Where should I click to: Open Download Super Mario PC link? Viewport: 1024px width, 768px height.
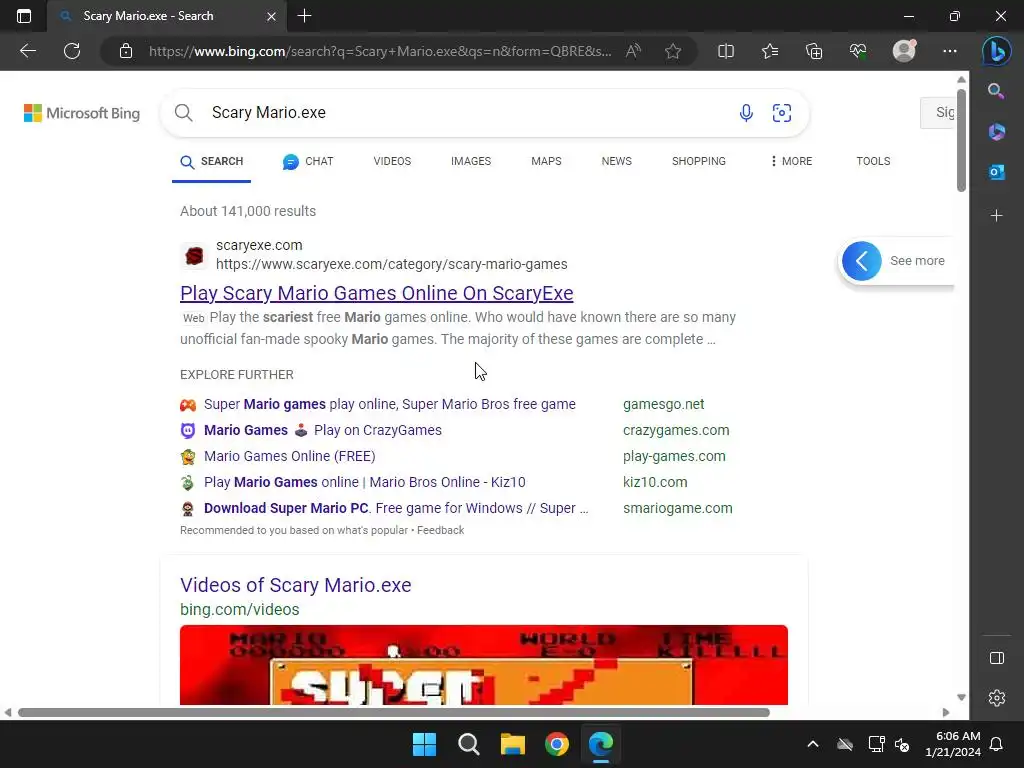click(x=396, y=508)
